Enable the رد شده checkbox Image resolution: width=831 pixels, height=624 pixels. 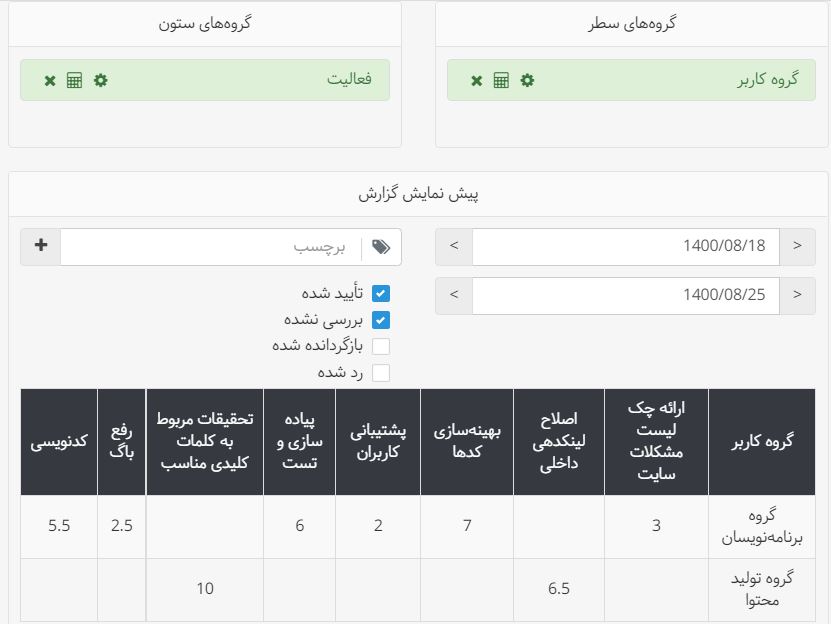pyautogui.click(x=380, y=373)
